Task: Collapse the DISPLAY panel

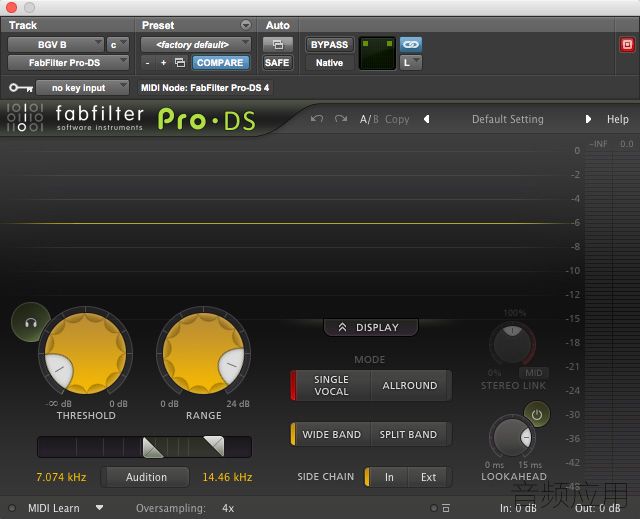Action: [370, 327]
